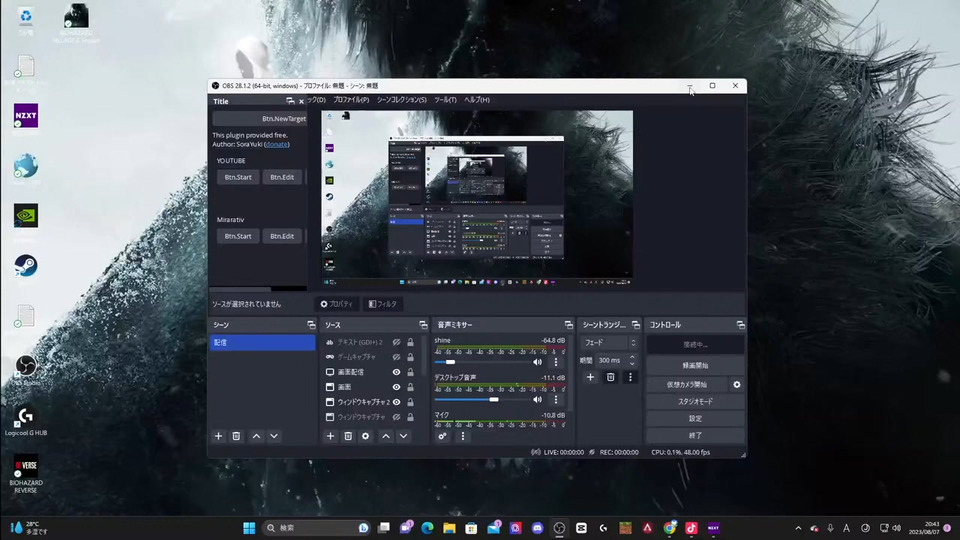Open デスクトップ音声 three-dot options menu

[x=556, y=399]
